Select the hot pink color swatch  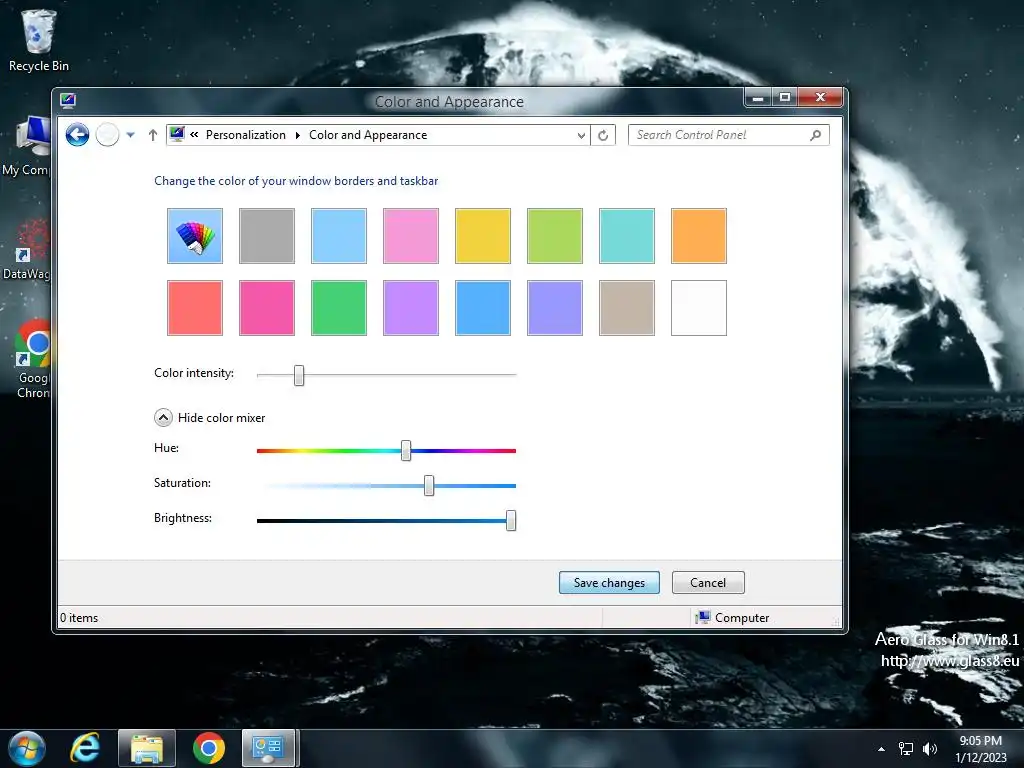(x=266, y=308)
